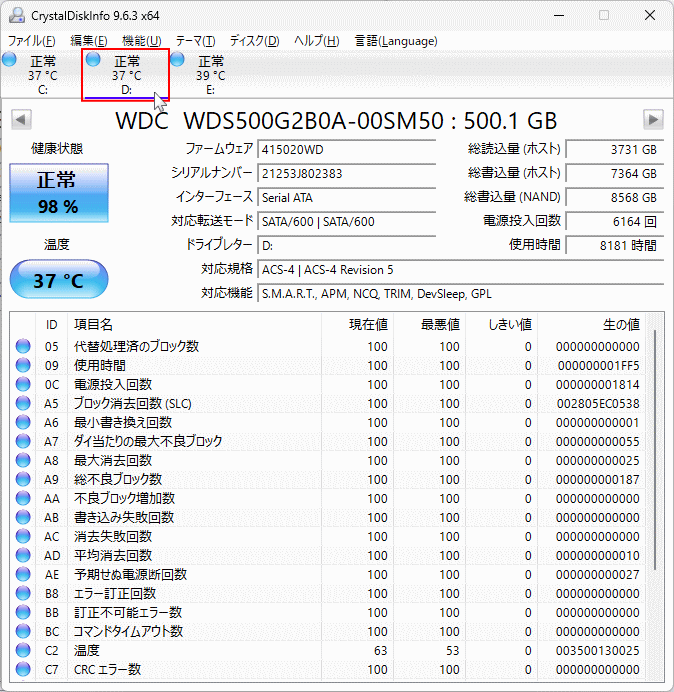Click status orb for ID BC row
The image size is (674, 692).
coord(23,632)
